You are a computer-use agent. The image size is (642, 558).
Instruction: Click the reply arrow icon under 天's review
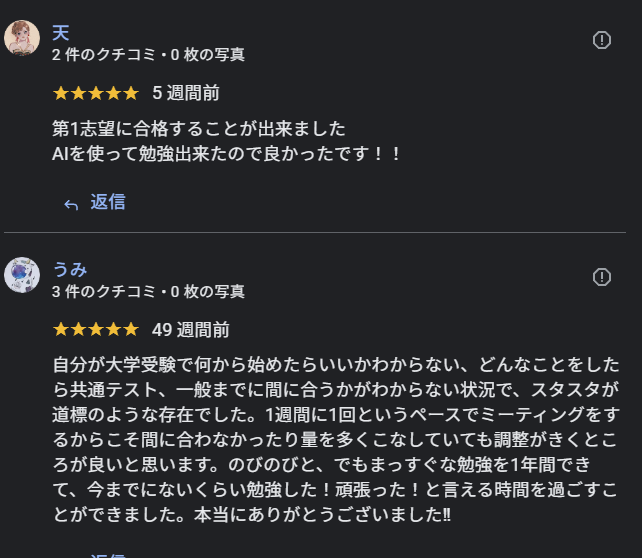click(x=71, y=204)
